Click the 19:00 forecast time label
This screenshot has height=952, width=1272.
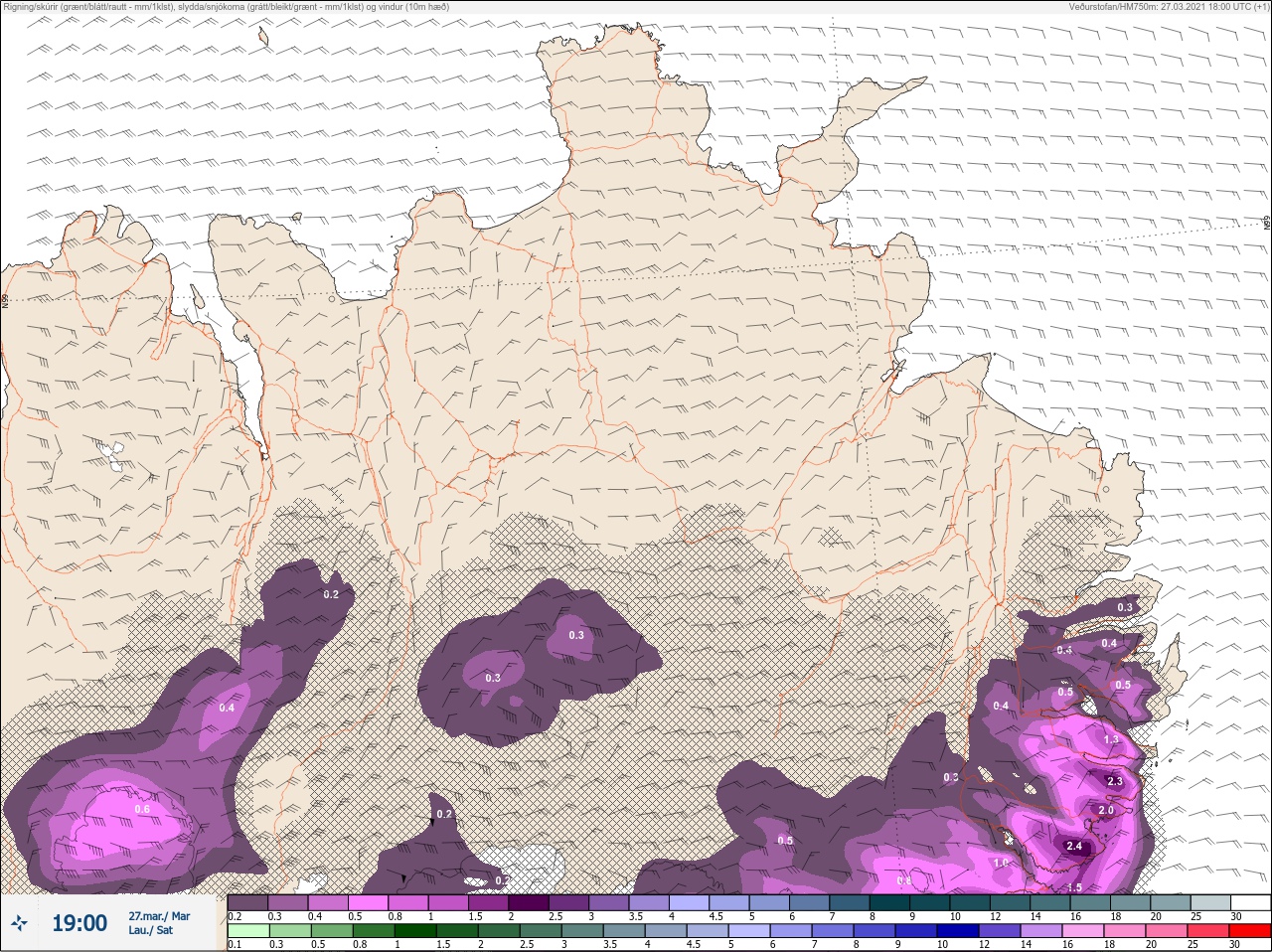(x=79, y=923)
